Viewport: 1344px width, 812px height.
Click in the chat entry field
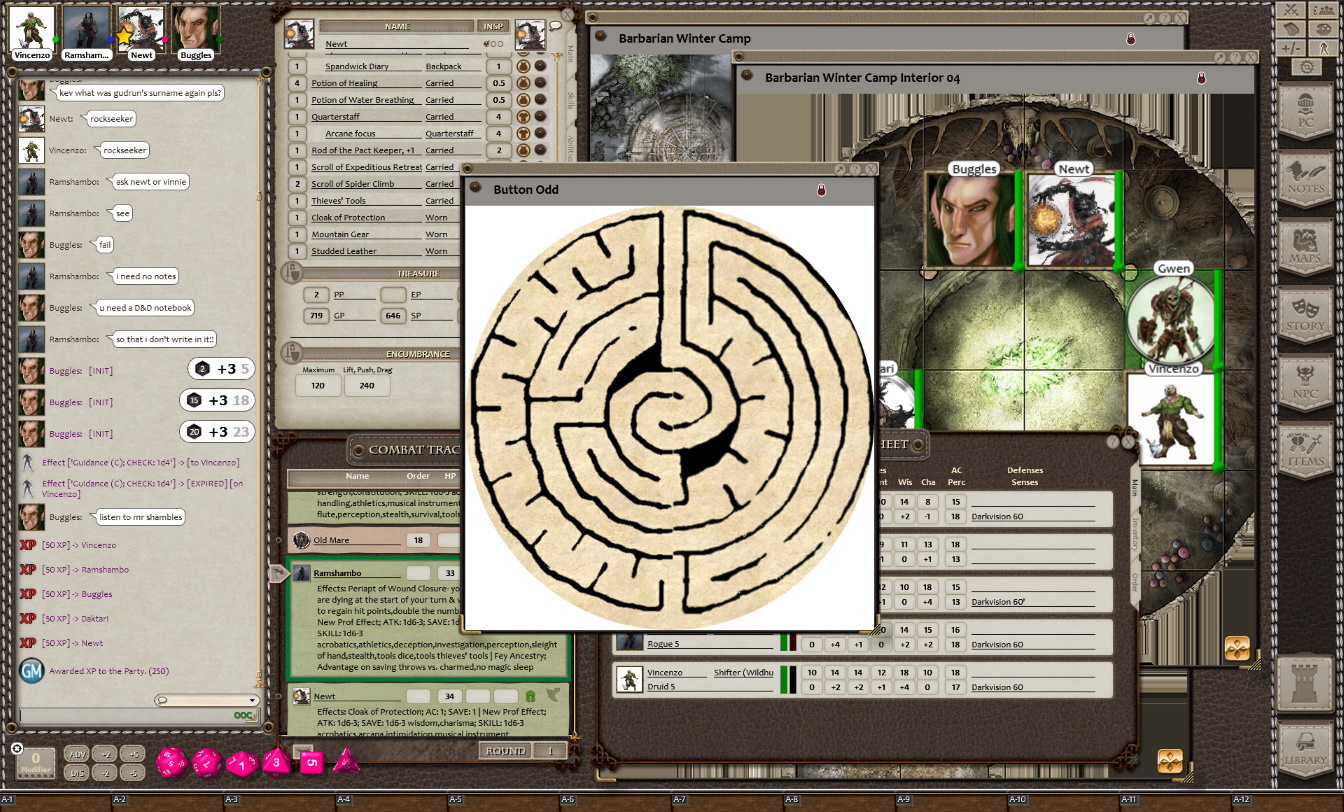tap(120, 716)
